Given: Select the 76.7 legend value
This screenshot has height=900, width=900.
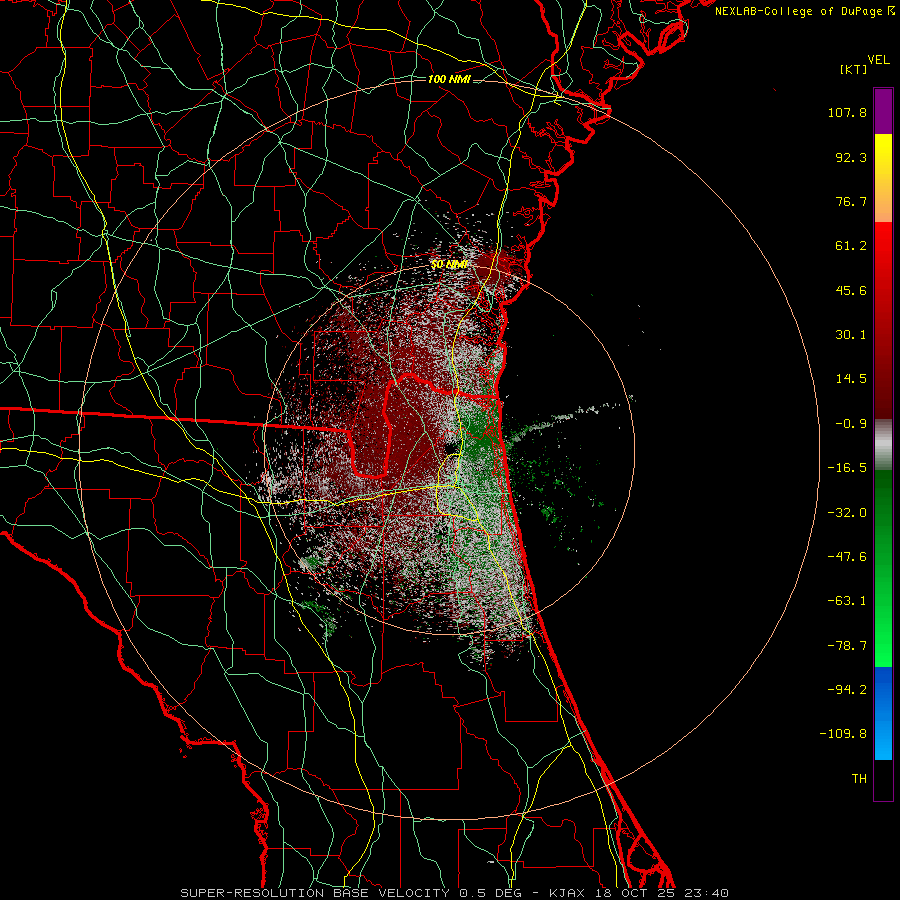Looking at the screenshot, I should click(851, 201).
